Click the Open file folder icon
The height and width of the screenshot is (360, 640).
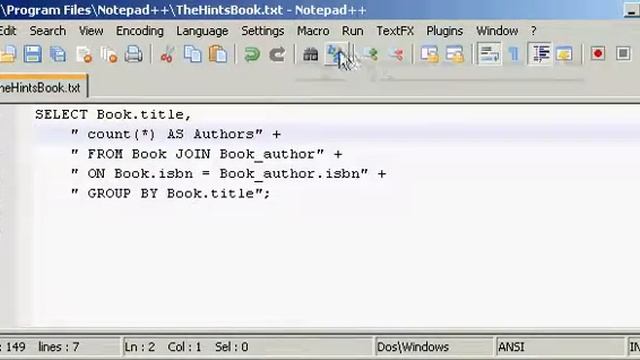(7, 54)
